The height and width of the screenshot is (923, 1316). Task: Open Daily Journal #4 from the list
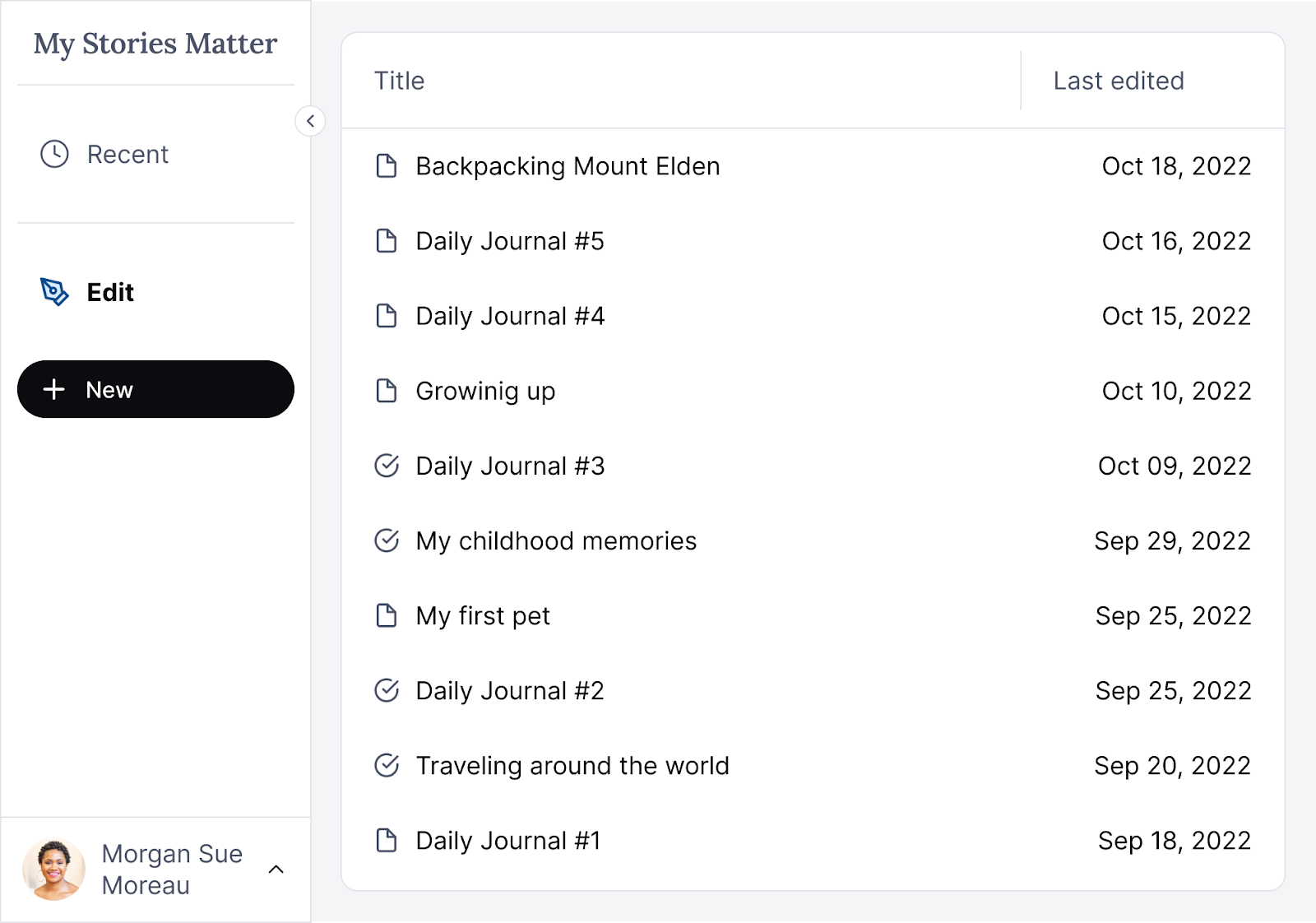click(510, 316)
